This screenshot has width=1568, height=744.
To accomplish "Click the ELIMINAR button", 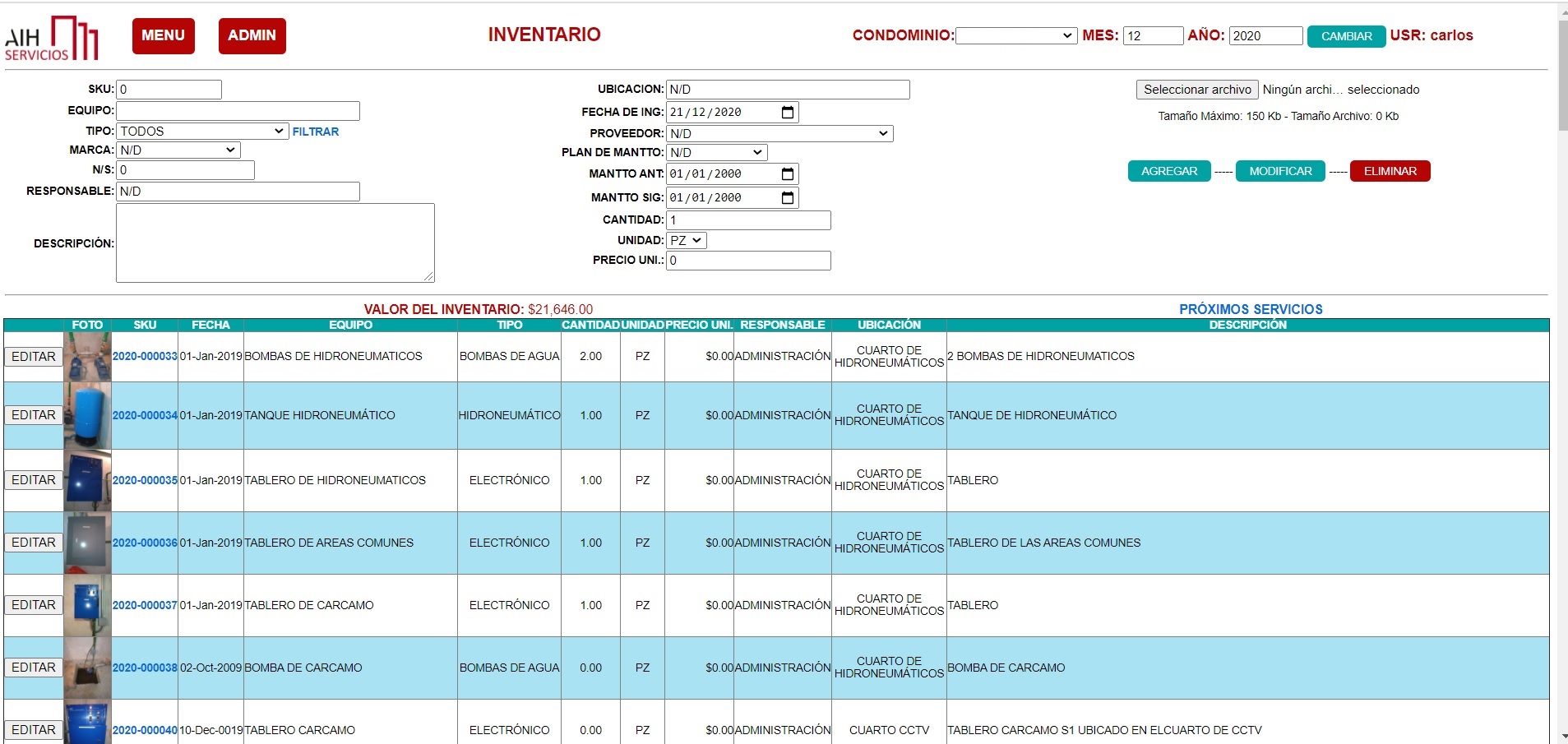I will pos(1390,171).
